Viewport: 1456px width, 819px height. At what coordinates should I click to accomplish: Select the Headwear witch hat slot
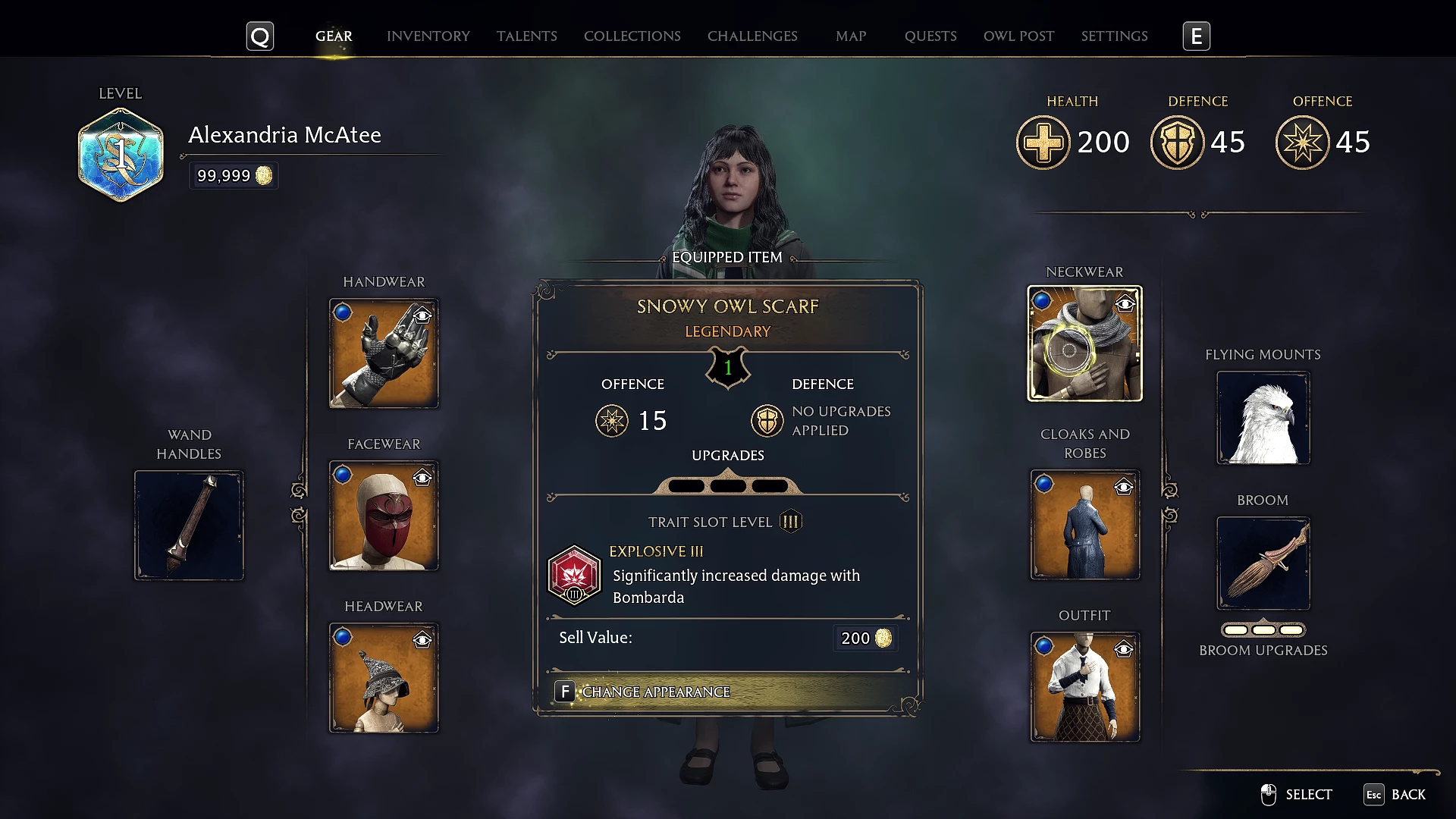click(384, 678)
